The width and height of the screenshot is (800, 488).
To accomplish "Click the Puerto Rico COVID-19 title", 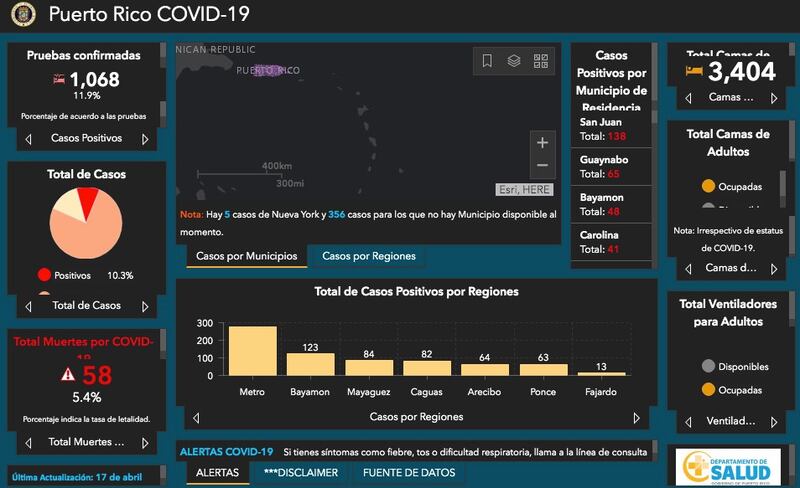I will point(149,14).
